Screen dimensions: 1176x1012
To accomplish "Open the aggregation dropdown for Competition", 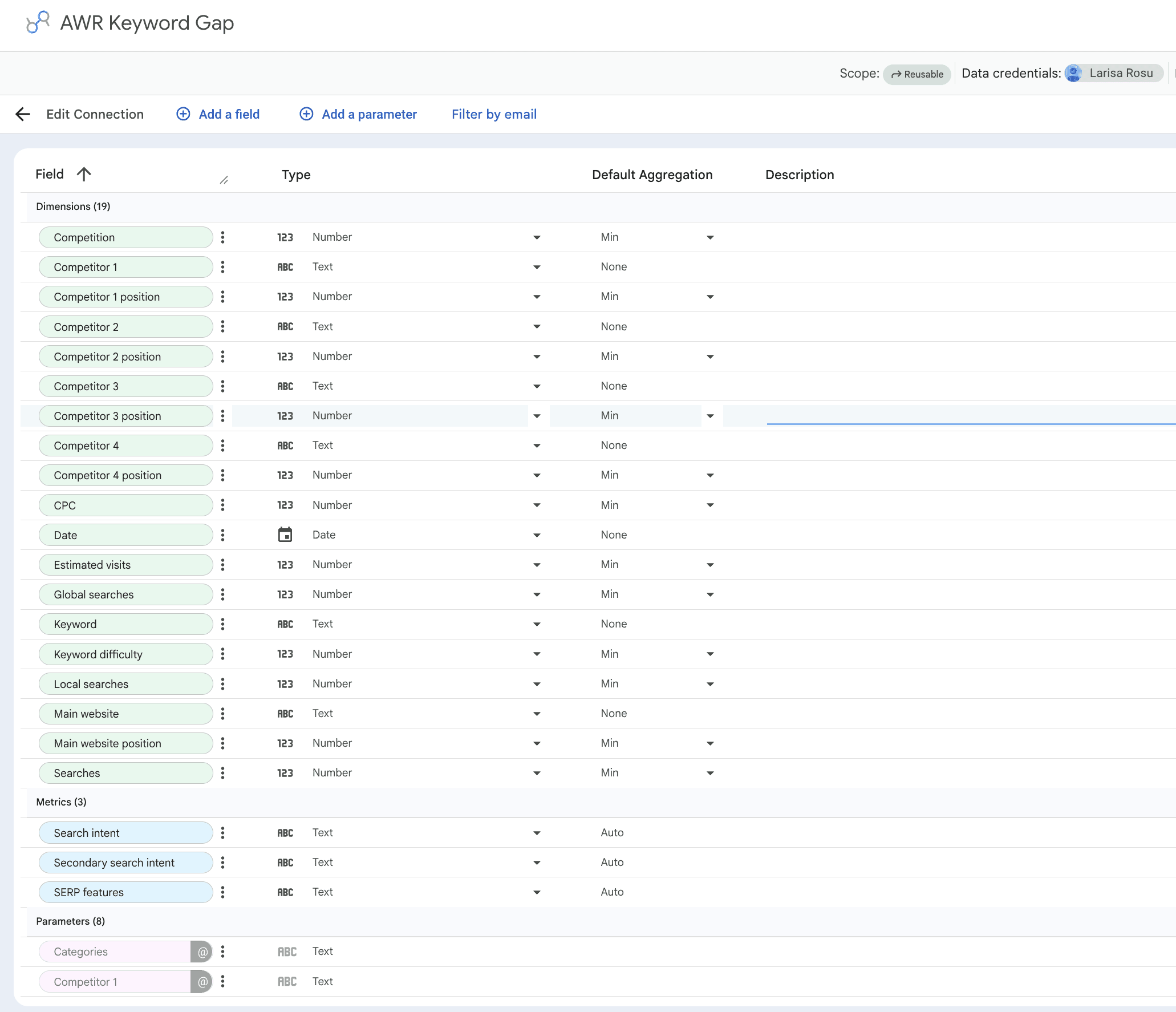I will click(710, 237).
